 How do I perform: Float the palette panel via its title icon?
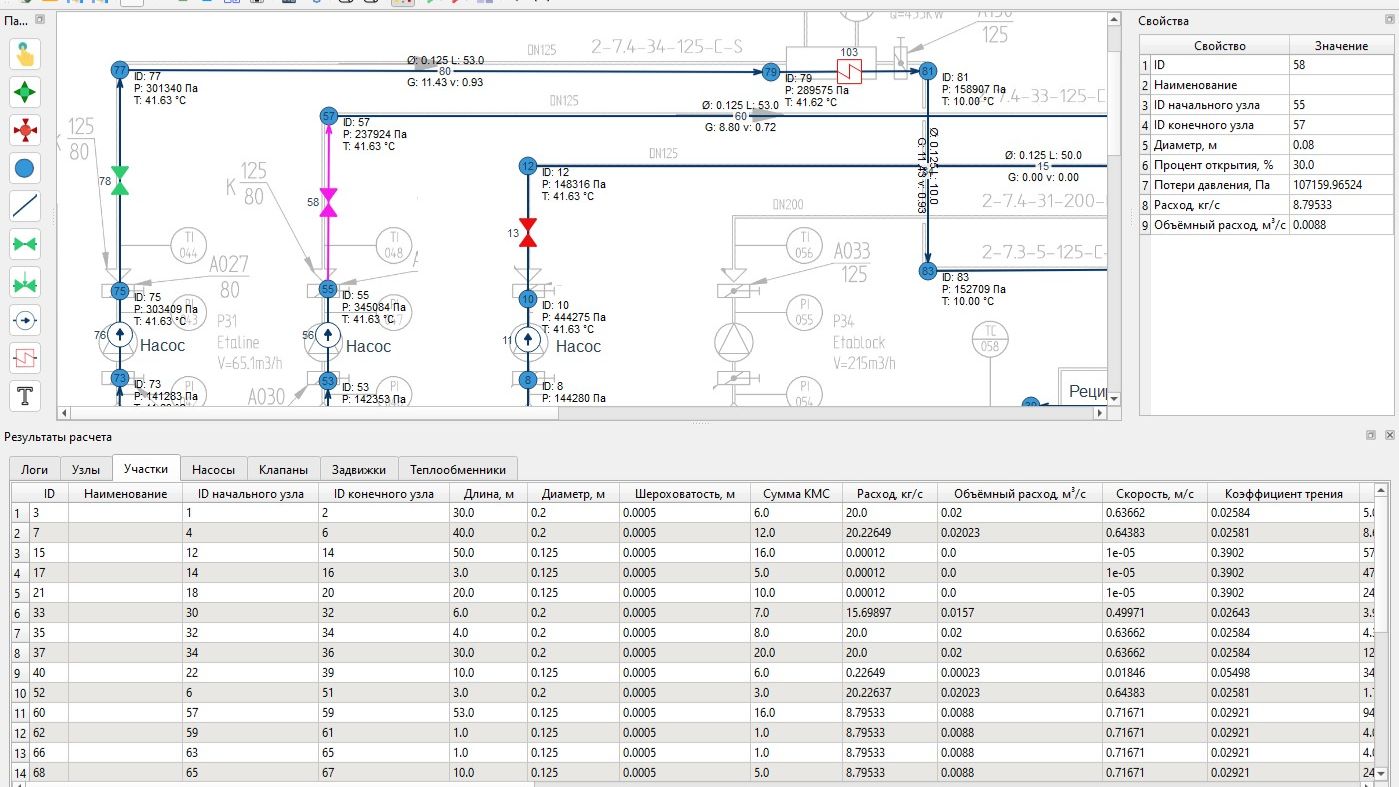(x=39, y=19)
